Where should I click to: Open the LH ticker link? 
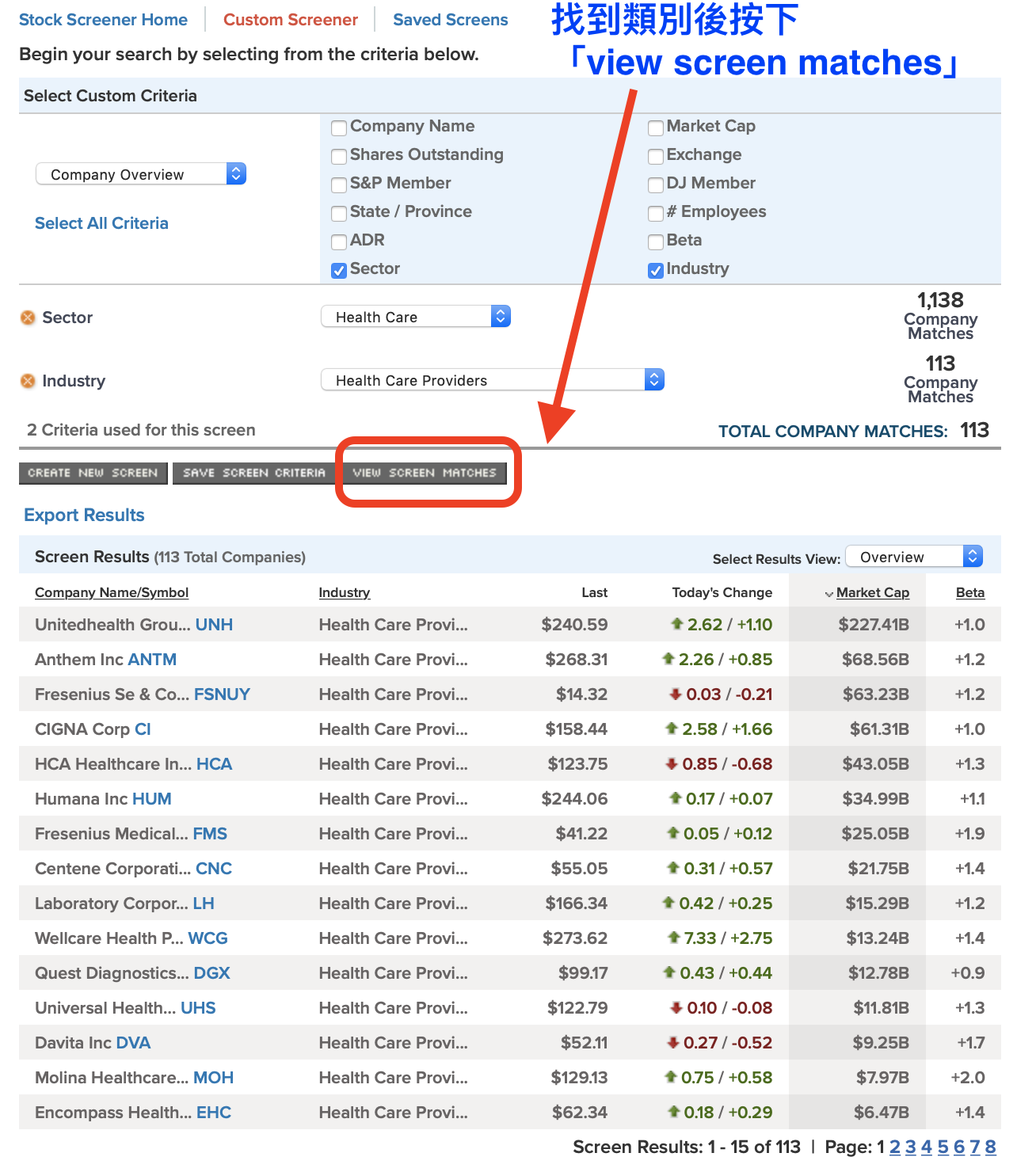click(204, 904)
